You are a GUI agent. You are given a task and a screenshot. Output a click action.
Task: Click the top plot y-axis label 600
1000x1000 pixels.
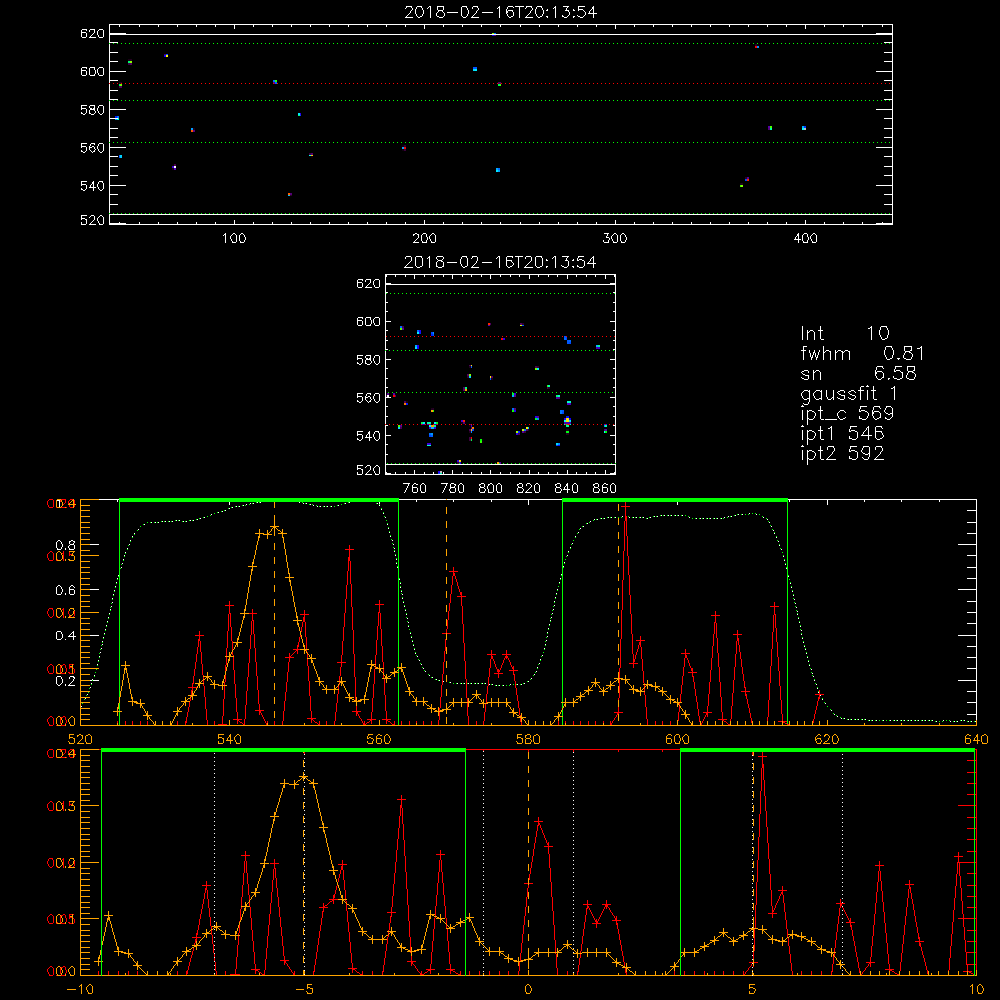(x=92, y=71)
